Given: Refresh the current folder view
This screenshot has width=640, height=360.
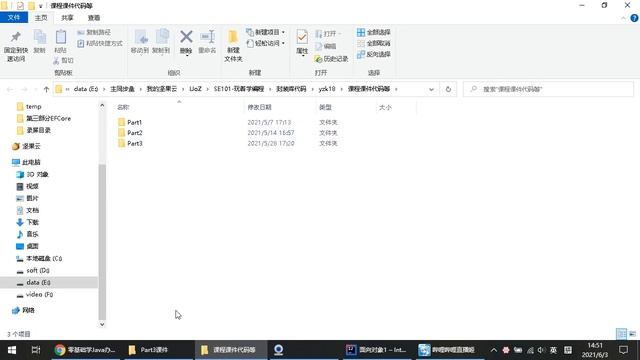Looking at the screenshot, I should (x=448, y=89).
